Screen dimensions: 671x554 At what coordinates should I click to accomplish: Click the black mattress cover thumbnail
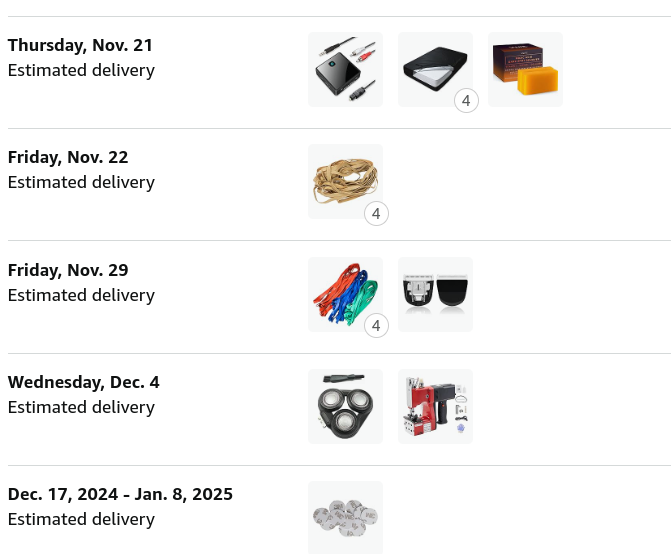[435, 69]
